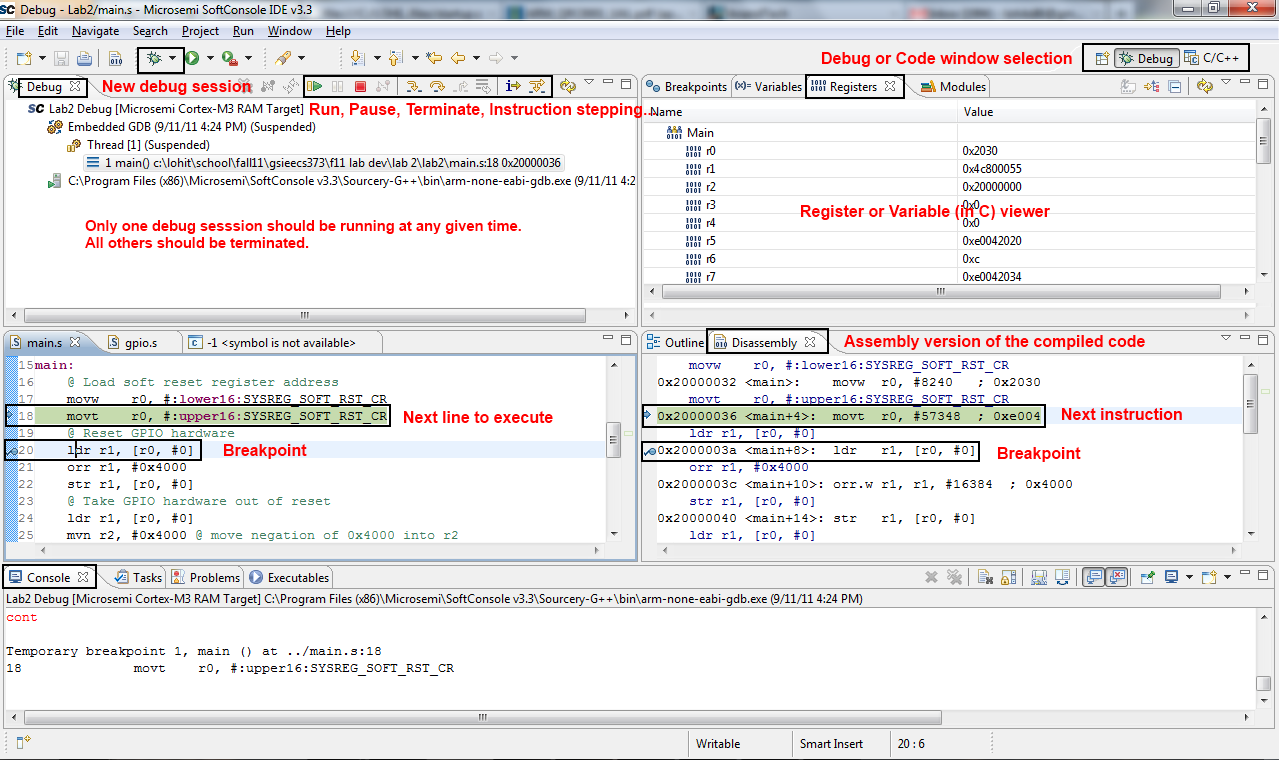Open the Project menu

[x=200, y=31]
